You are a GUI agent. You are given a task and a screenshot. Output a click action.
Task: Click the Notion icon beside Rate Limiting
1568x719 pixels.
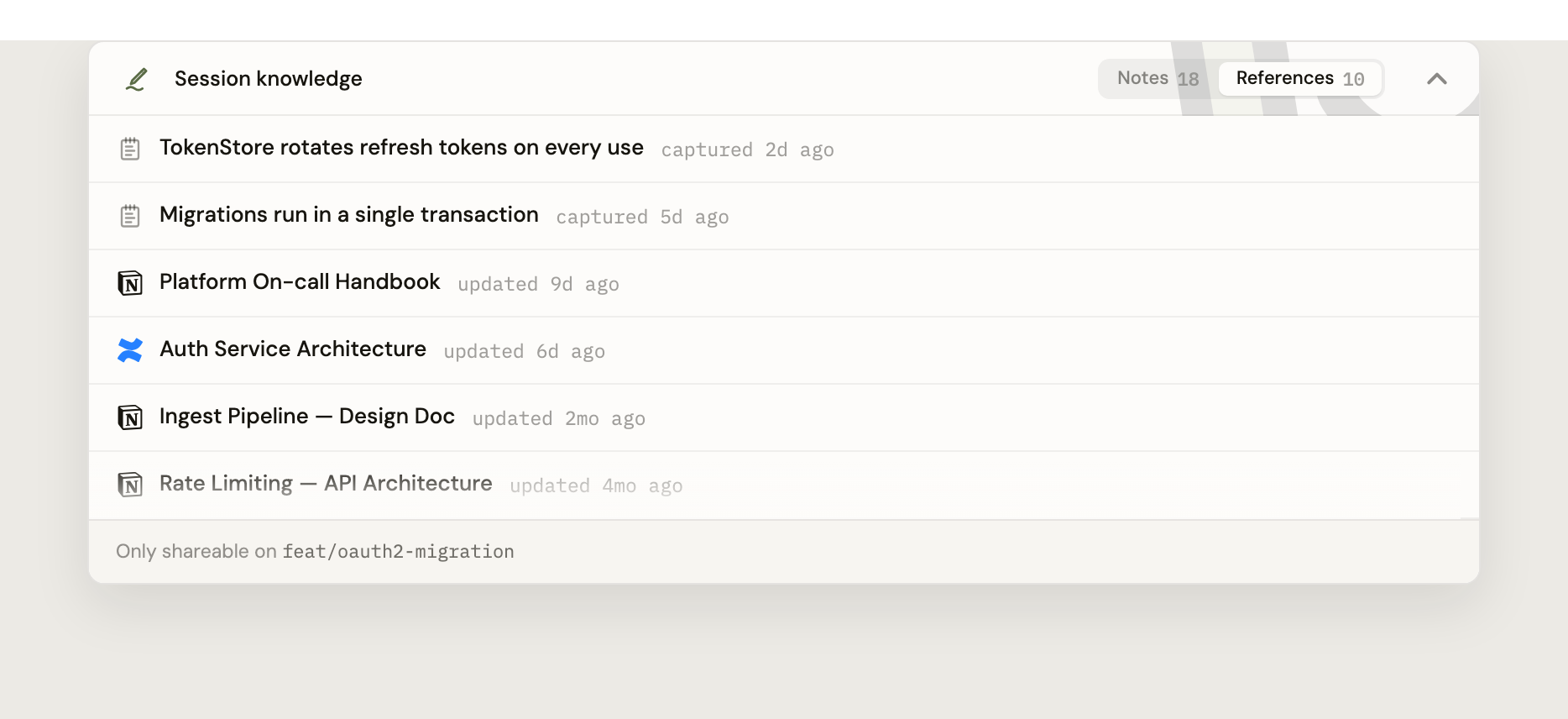130,485
